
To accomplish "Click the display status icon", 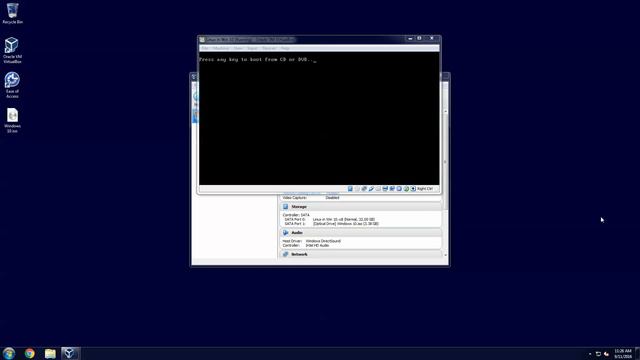I will (385, 189).
